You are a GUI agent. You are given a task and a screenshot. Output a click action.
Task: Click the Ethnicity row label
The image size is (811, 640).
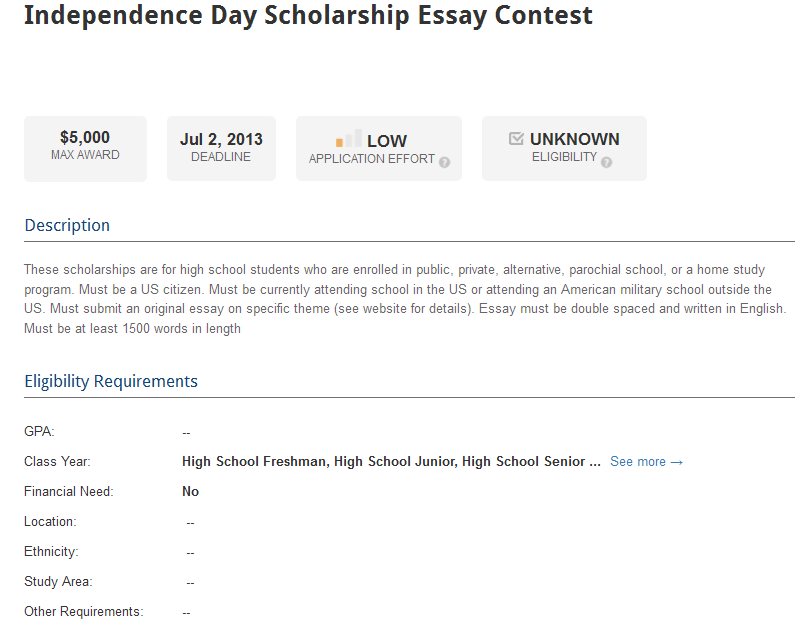pyautogui.click(x=51, y=552)
